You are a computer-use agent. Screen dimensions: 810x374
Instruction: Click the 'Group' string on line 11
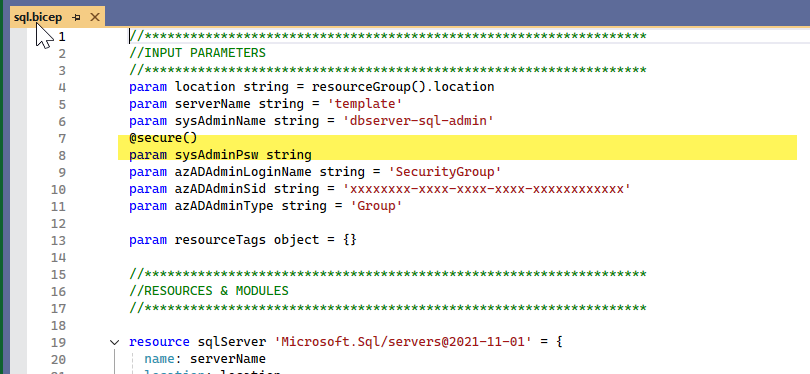pyautogui.click(x=377, y=206)
